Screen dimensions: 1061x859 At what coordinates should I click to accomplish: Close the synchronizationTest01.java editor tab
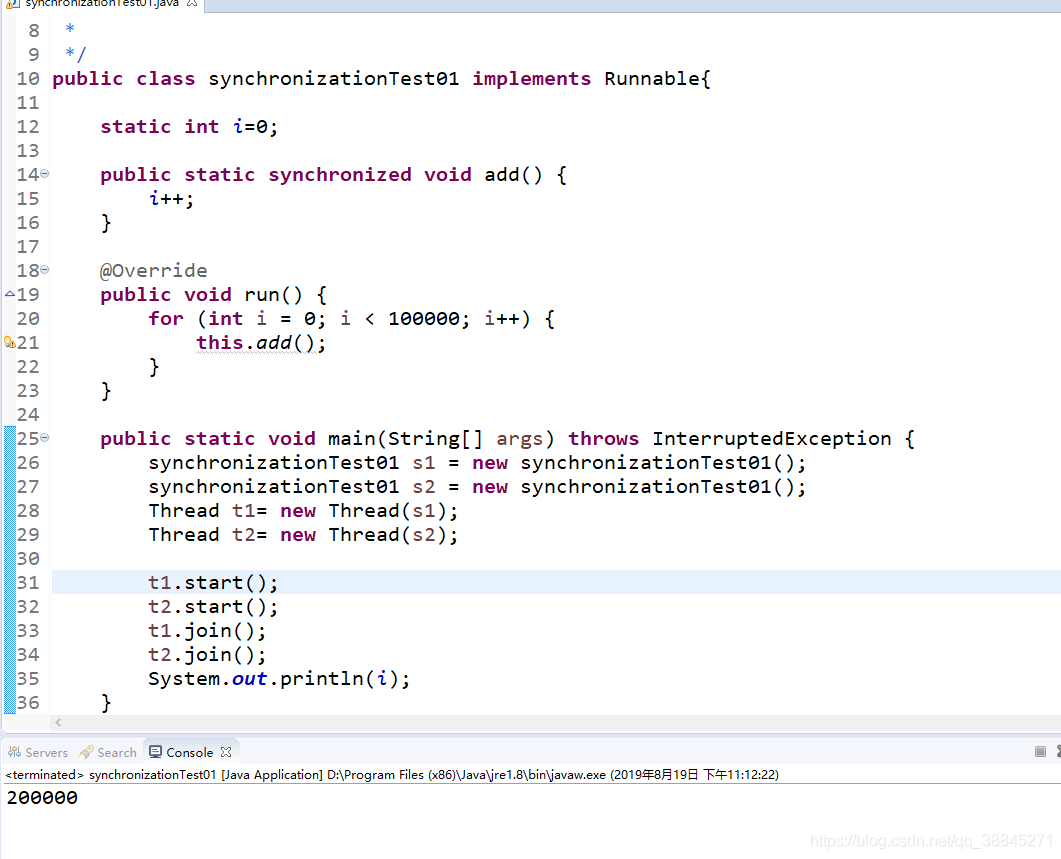(x=192, y=3)
